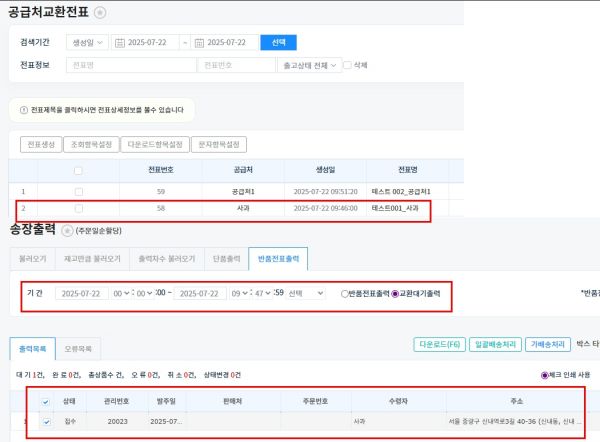Open the 출고상태 전체 dropdown
Image resolution: width=600 pixels, height=442 pixels.
[x=307, y=65]
